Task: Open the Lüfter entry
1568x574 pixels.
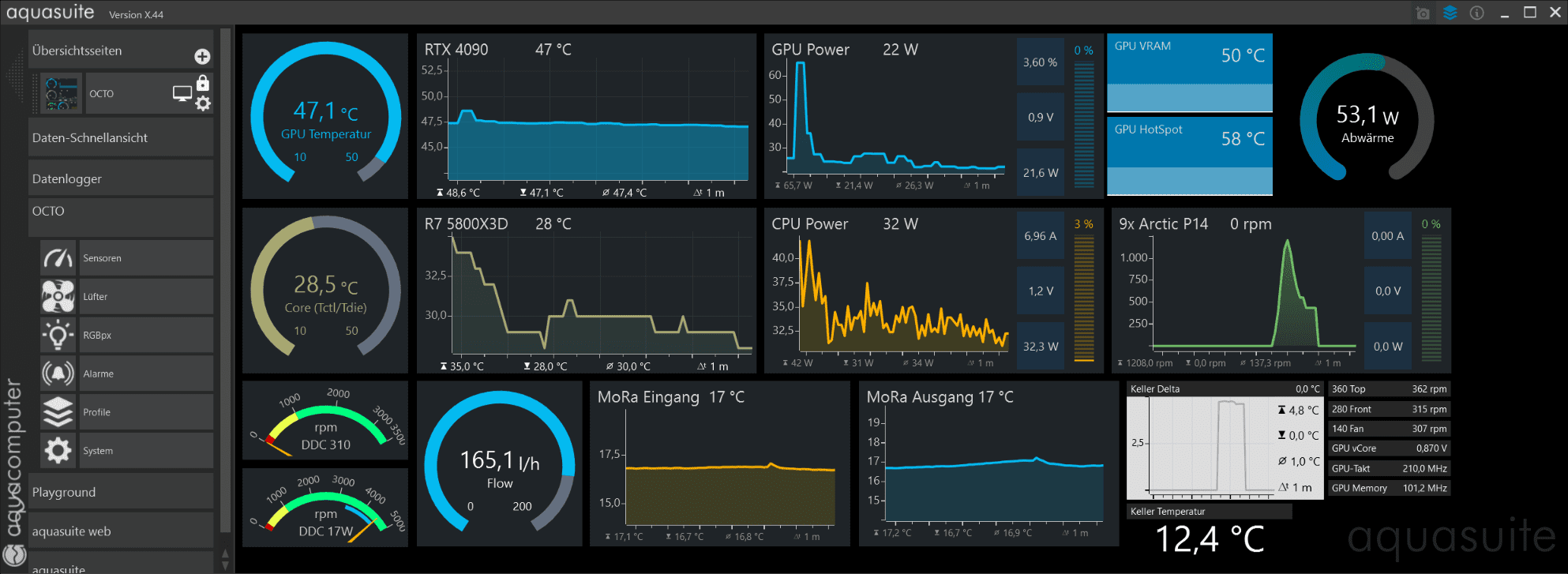Action: (146, 296)
